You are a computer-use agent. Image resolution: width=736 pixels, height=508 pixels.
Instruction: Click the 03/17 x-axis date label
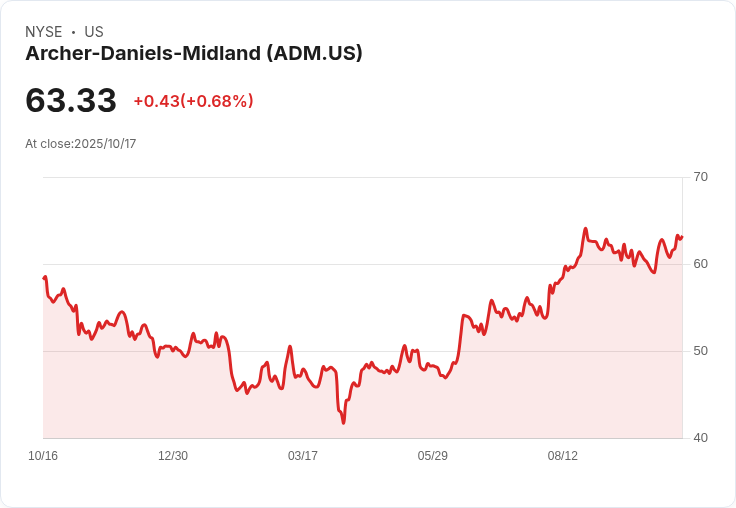pos(303,456)
